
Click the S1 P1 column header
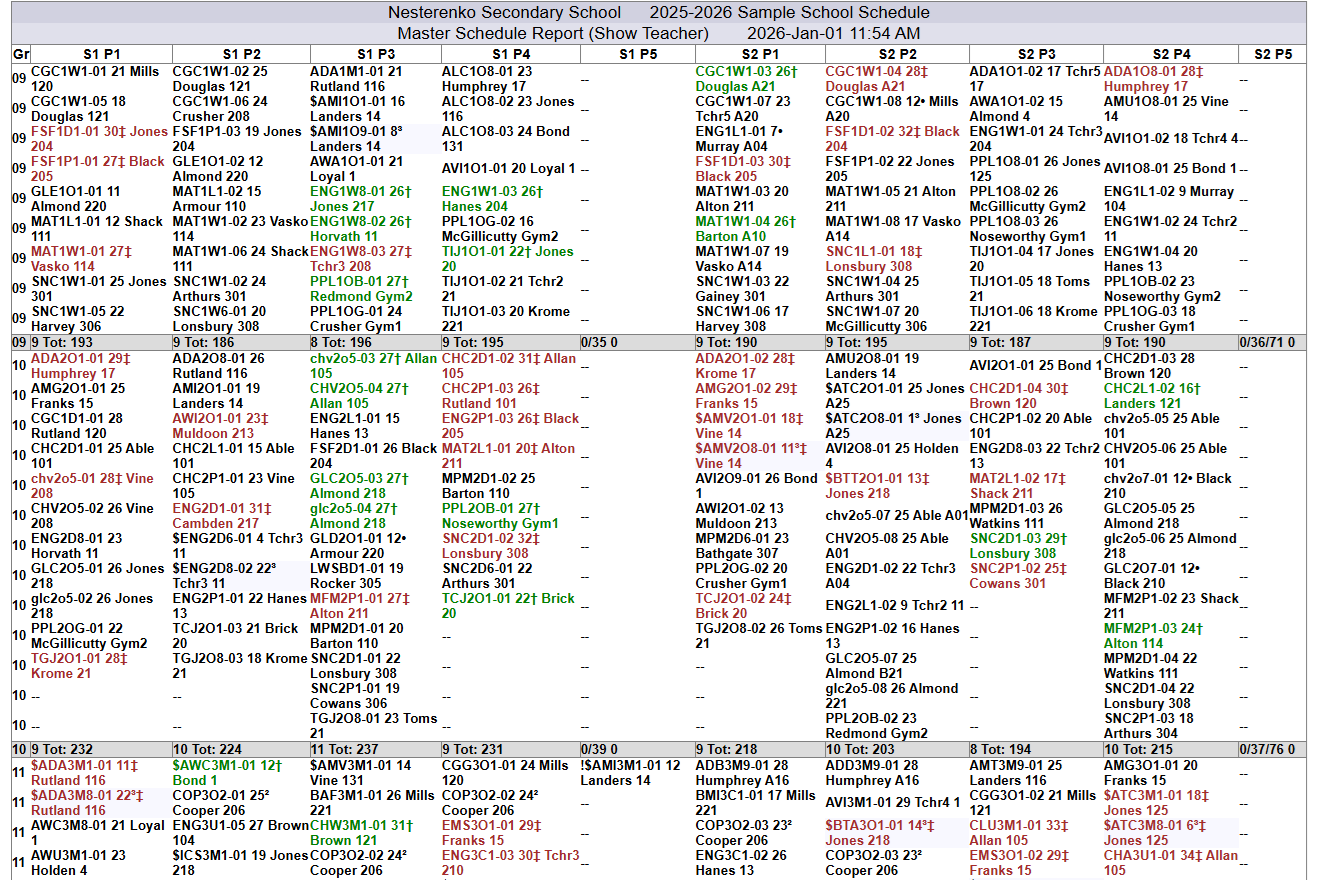point(101,54)
